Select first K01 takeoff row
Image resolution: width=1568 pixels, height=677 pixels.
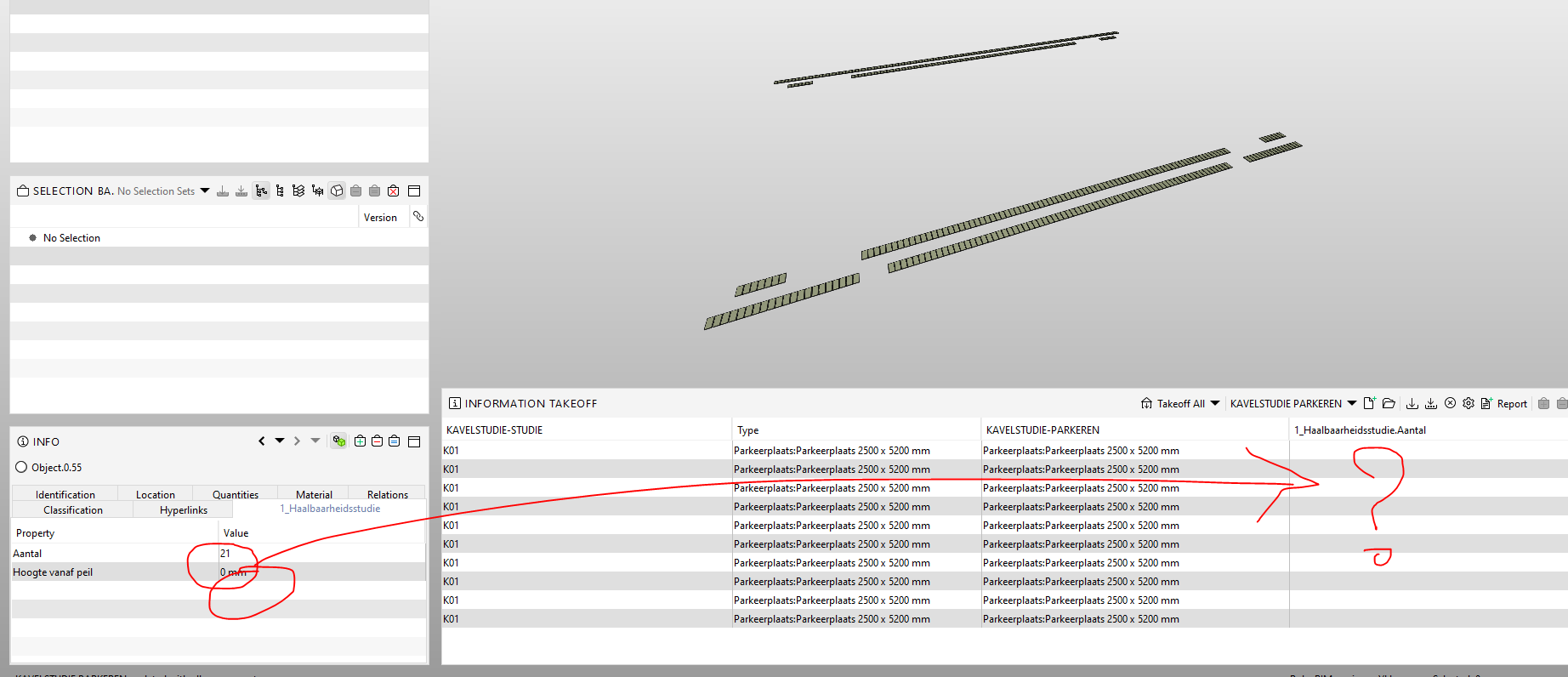coord(1004,450)
